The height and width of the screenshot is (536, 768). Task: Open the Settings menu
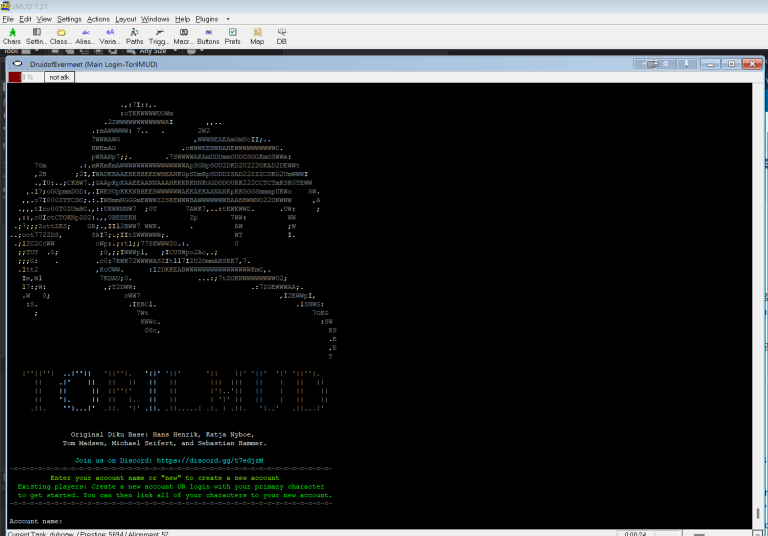tap(69, 19)
